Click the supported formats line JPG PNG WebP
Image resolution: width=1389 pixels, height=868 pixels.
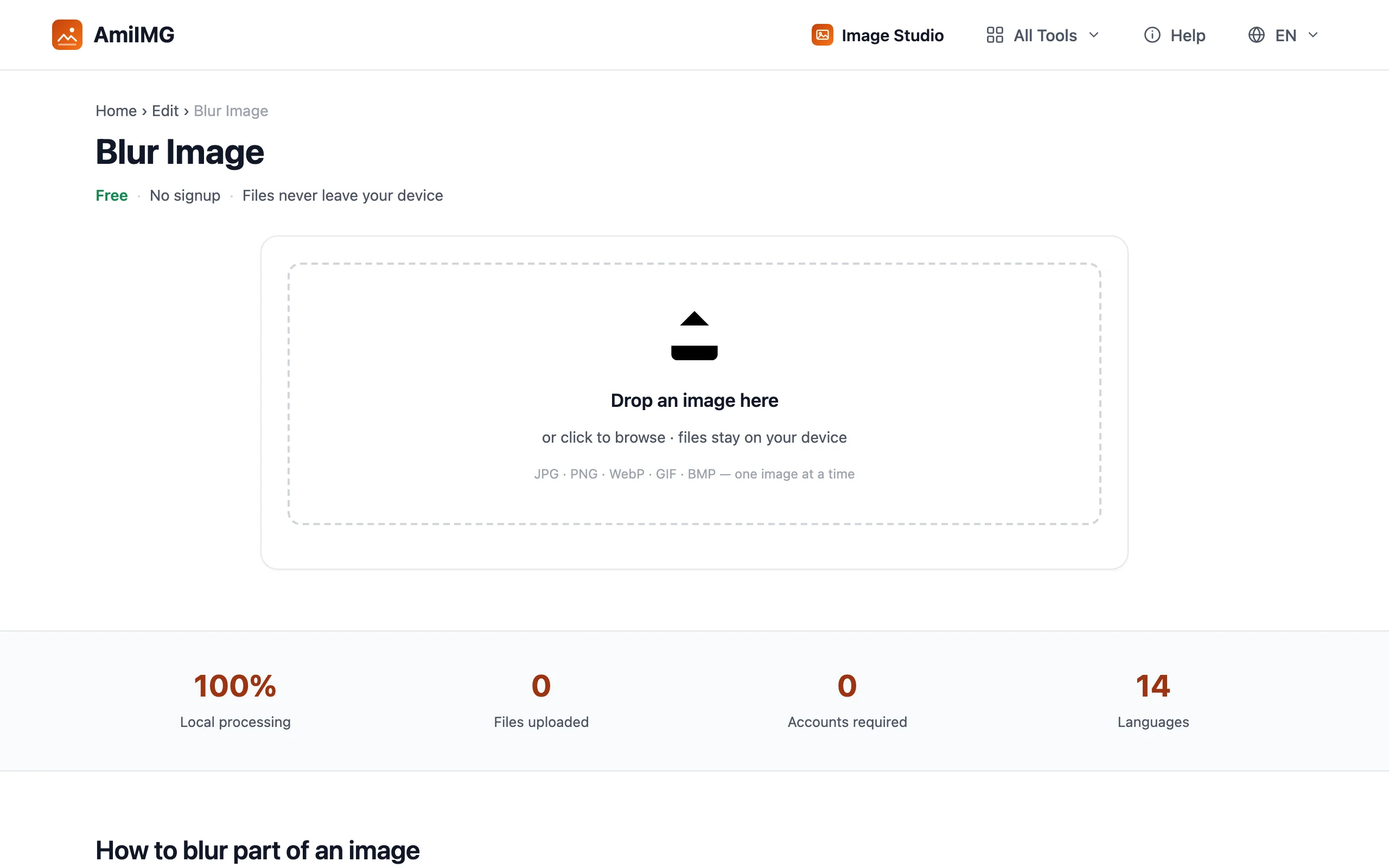694,474
